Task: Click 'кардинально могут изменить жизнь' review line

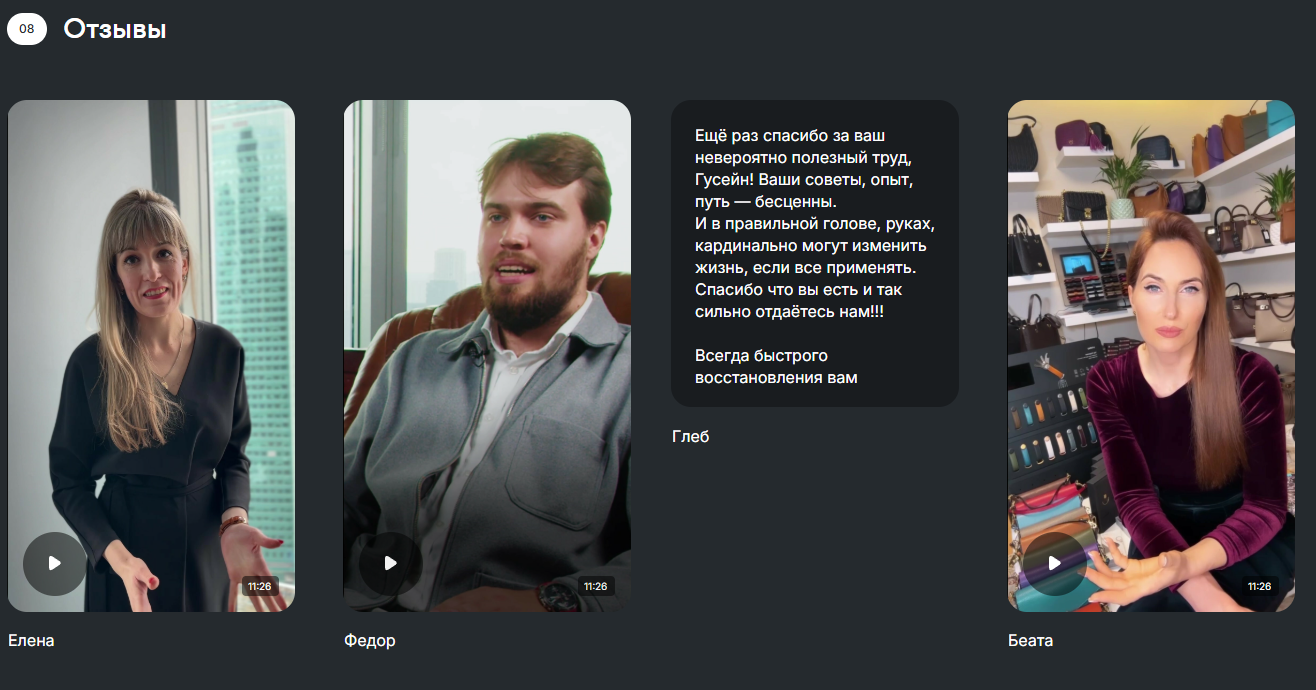Action: pos(811,257)
